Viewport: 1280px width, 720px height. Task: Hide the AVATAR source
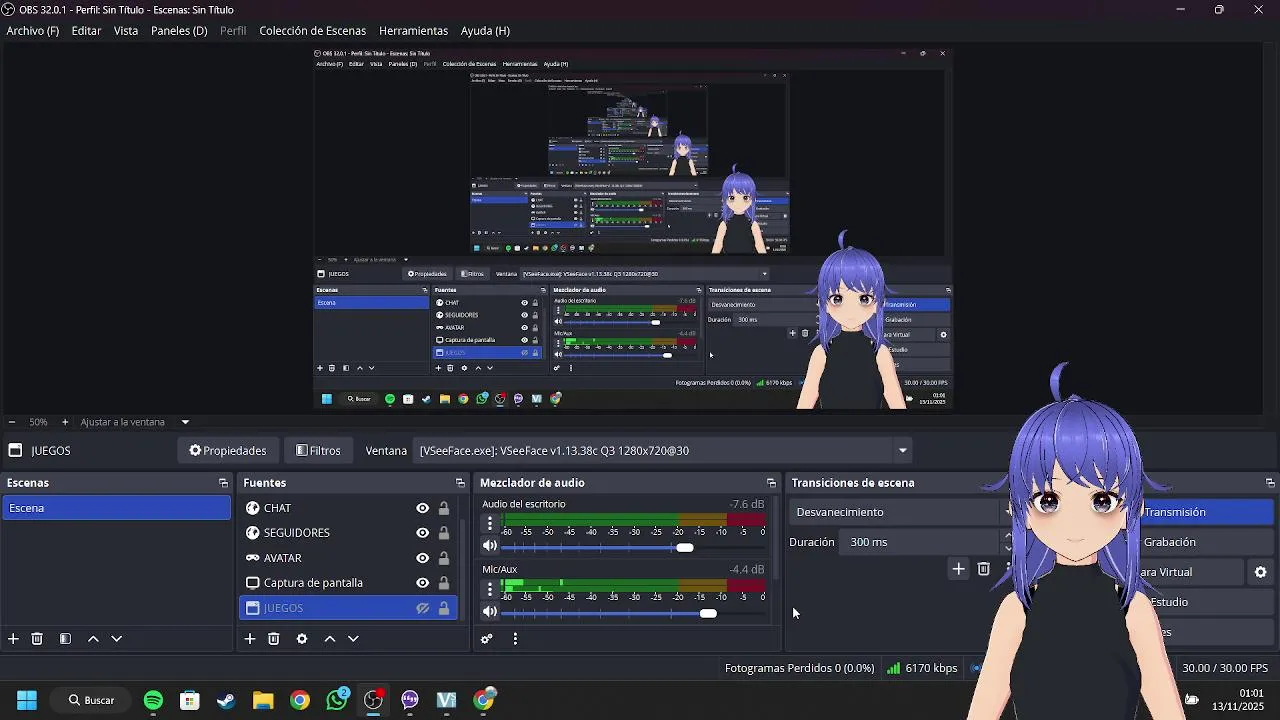423,558
